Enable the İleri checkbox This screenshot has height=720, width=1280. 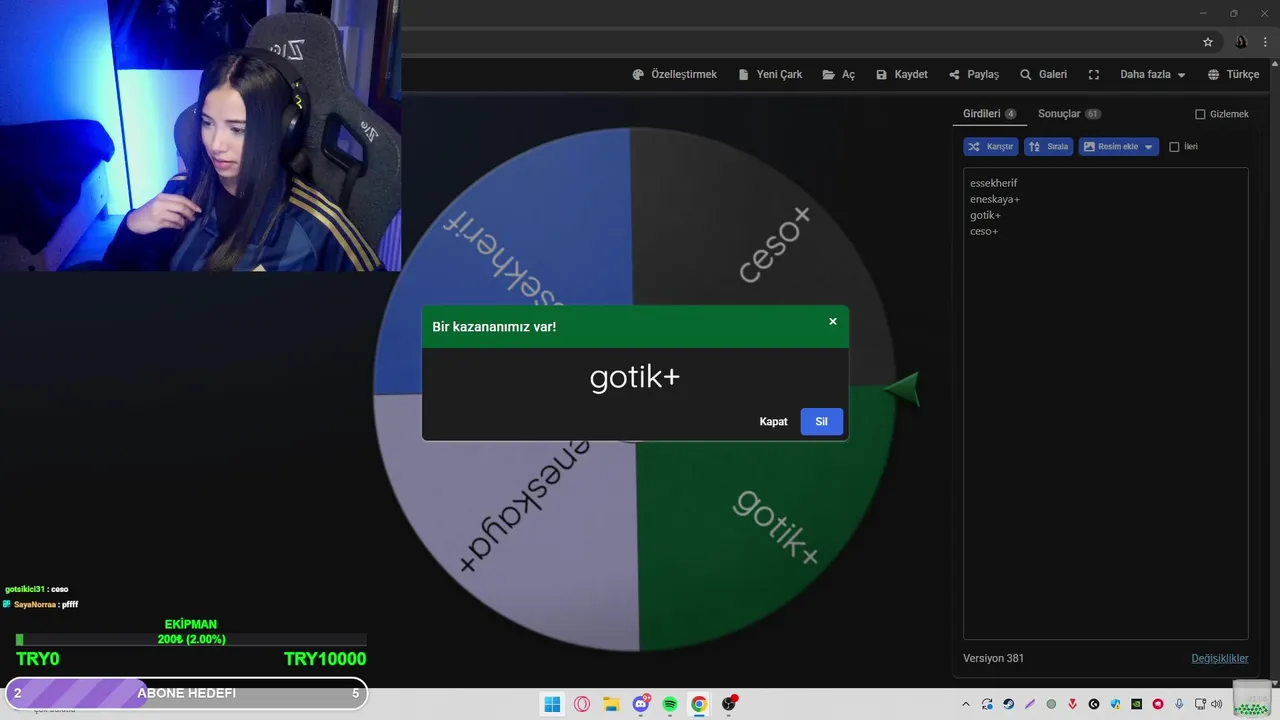point(1174,147)
